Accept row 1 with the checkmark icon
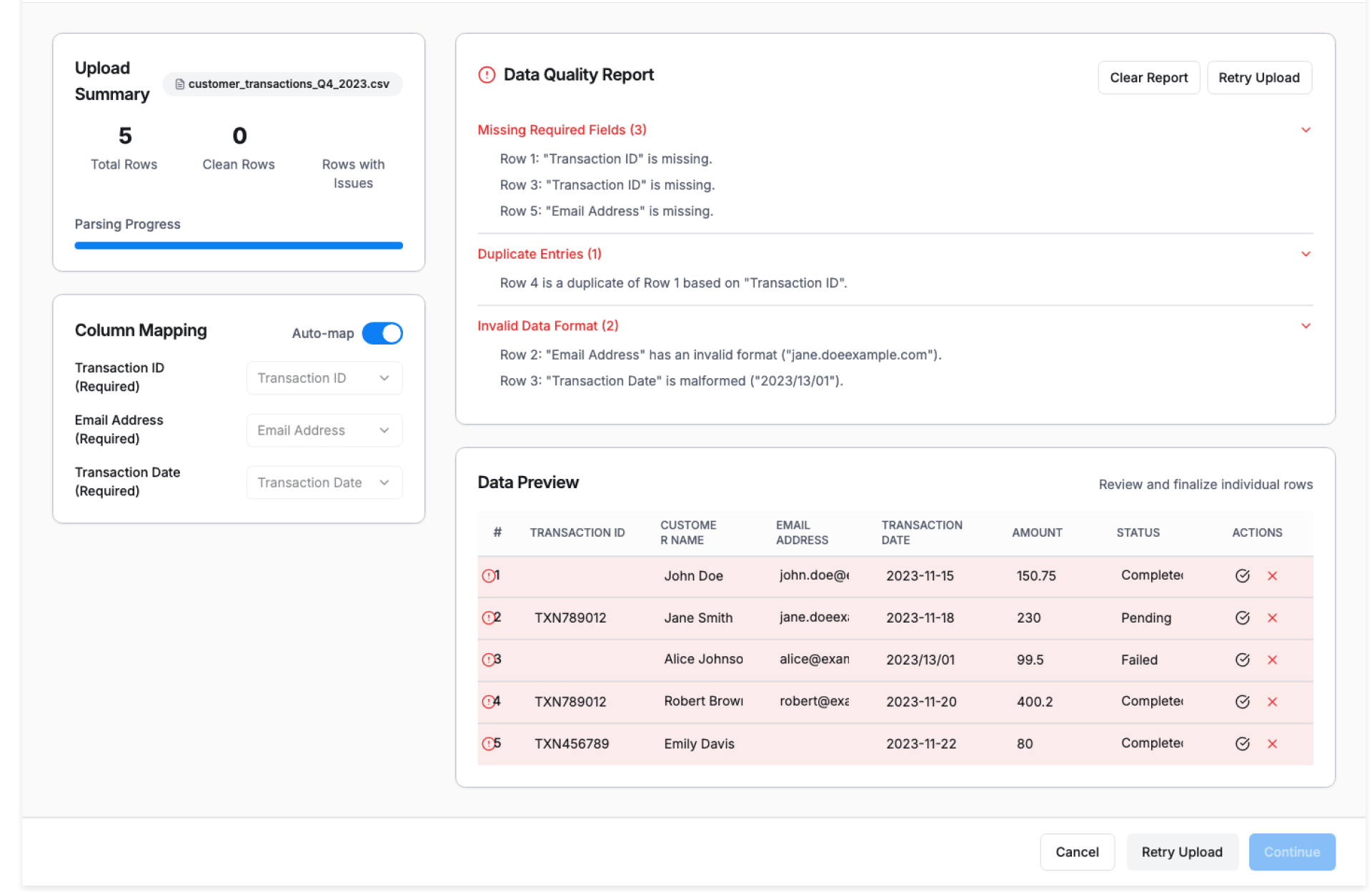The image size is (1372, 892). pos(1242,576)
